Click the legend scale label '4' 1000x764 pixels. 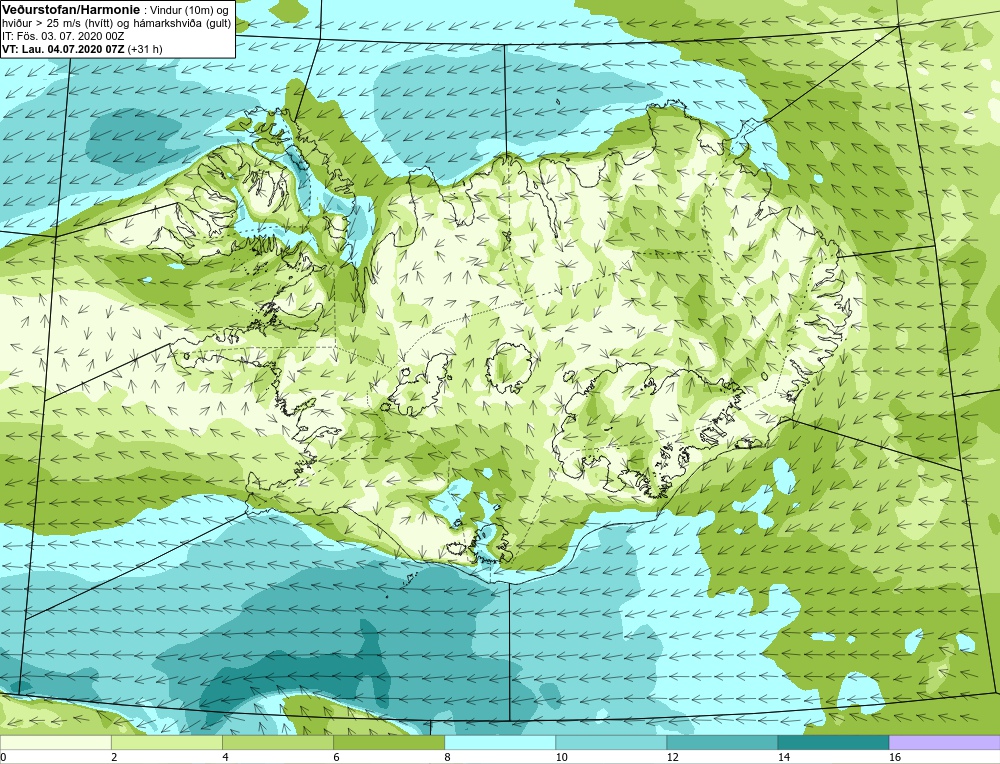tap(225, 757)
